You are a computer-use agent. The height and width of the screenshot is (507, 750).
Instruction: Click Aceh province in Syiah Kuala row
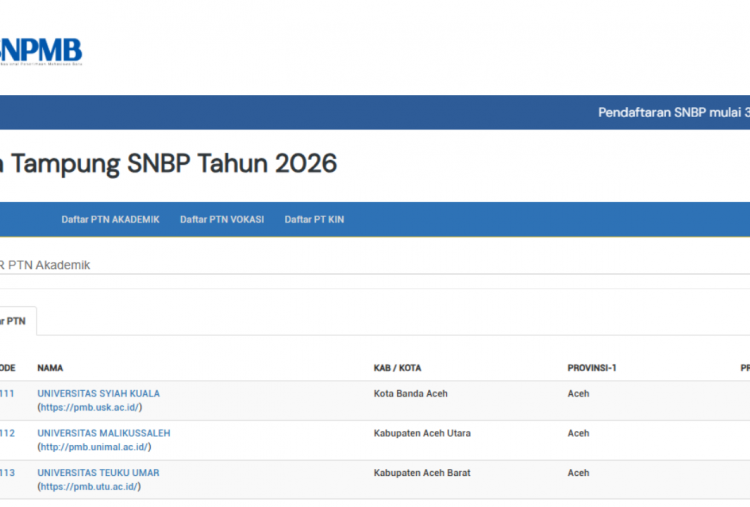click(x=578, y=394)
